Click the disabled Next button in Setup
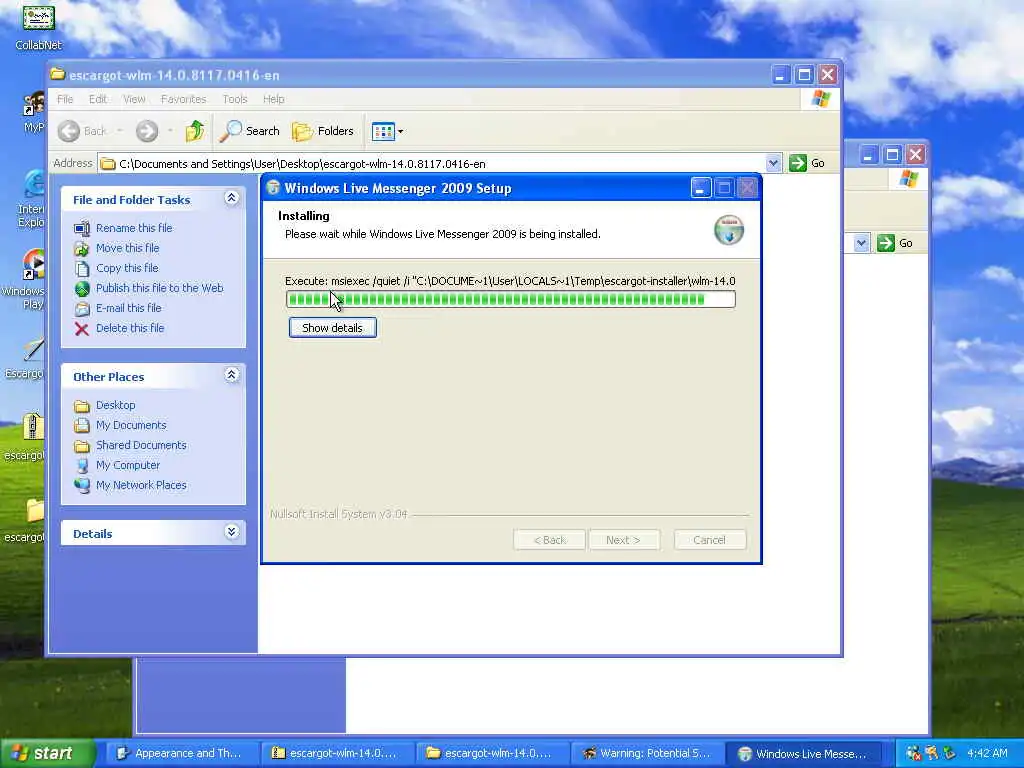Screen dimensions: 1024x768 (624, 540)
